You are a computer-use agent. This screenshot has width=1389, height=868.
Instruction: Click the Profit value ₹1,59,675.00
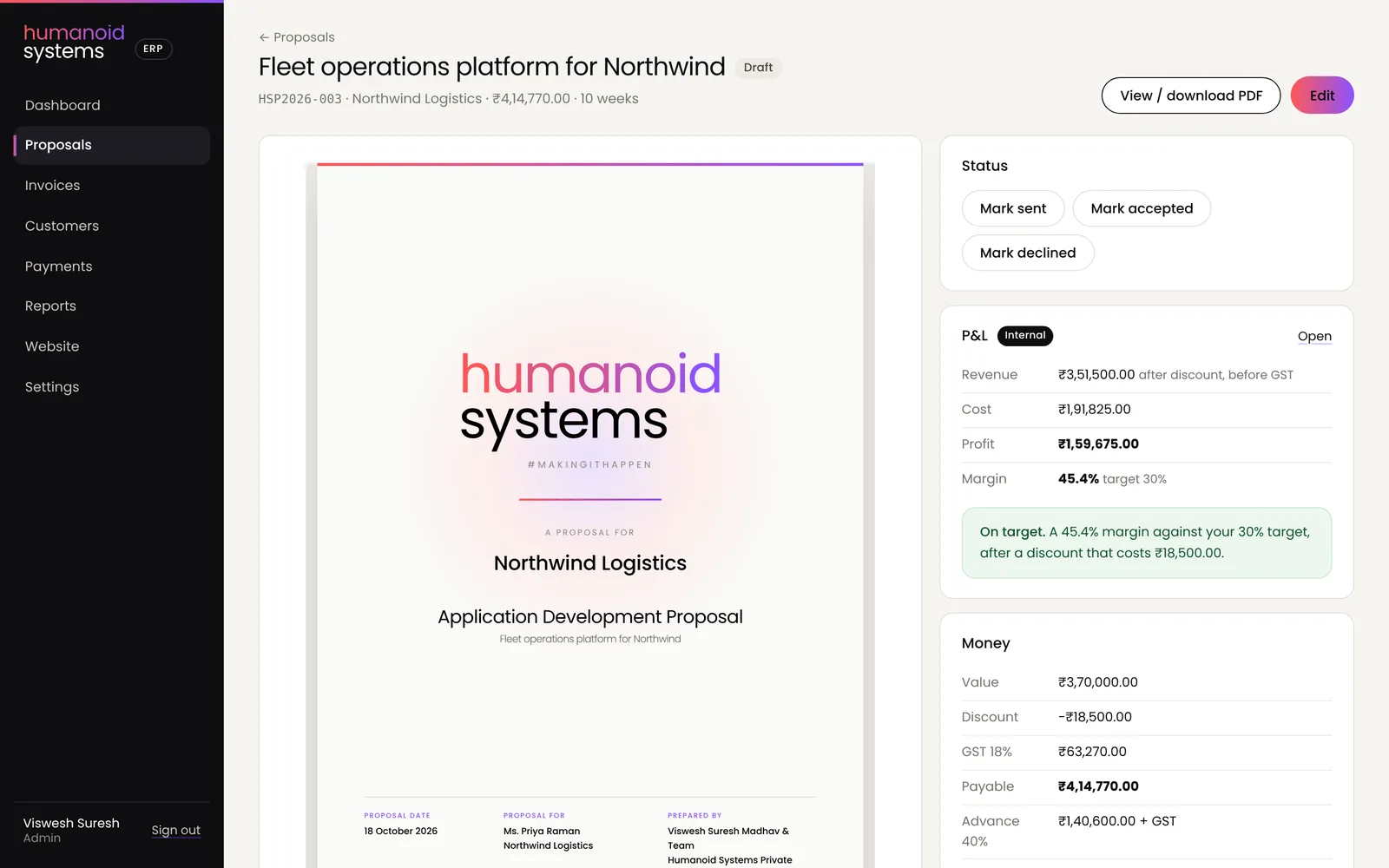point(1098,444)
